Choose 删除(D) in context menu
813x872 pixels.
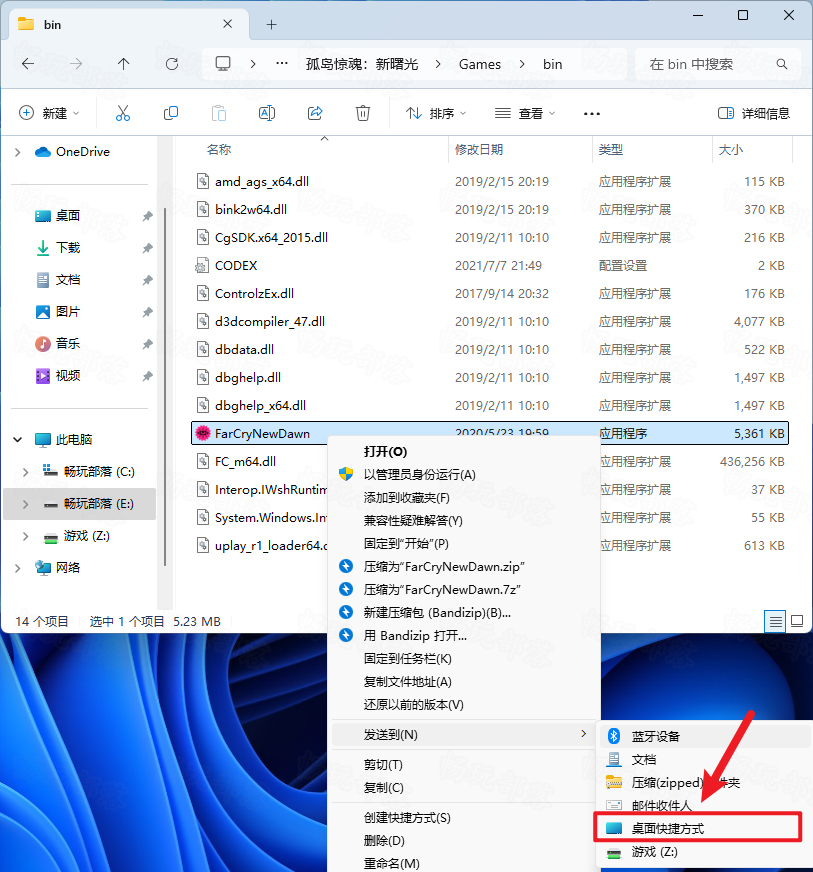[464, 841]
